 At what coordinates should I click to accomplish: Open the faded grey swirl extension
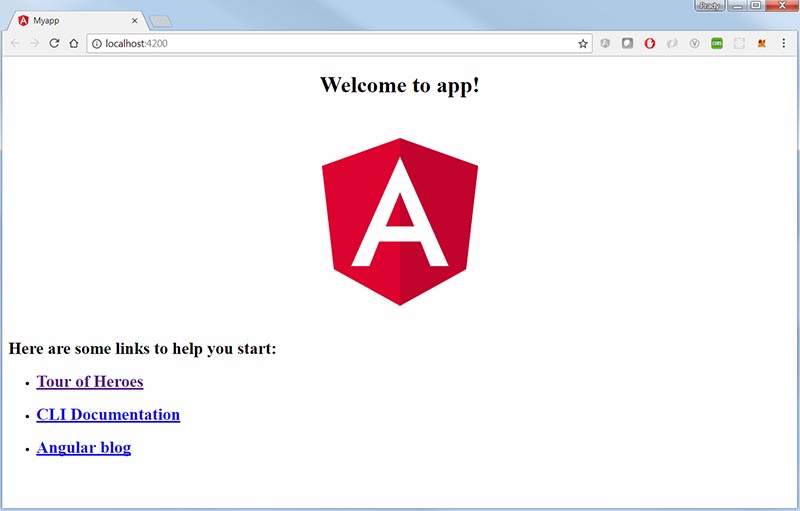pos(672,43)
